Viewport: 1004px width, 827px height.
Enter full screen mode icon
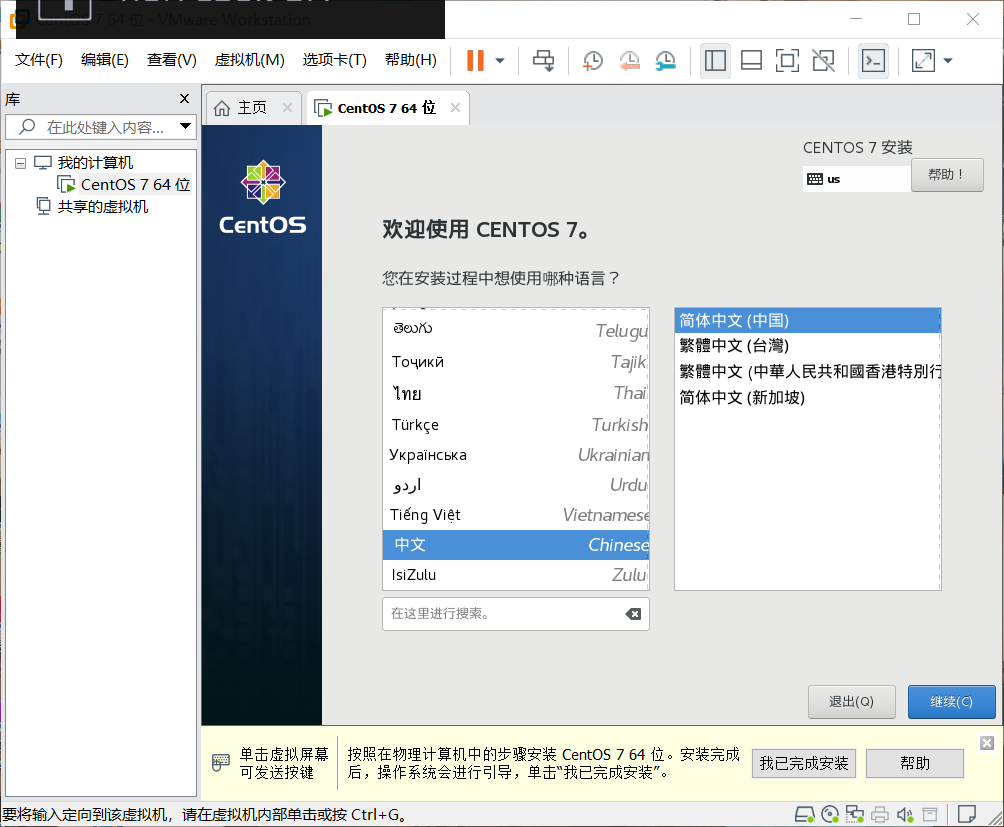pyautogui.click(x=787, y=61)
